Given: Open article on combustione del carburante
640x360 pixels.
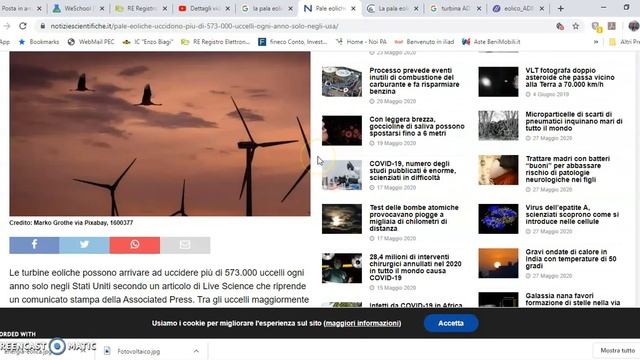Looking at the screenshot, I should [x=414, y=81].
